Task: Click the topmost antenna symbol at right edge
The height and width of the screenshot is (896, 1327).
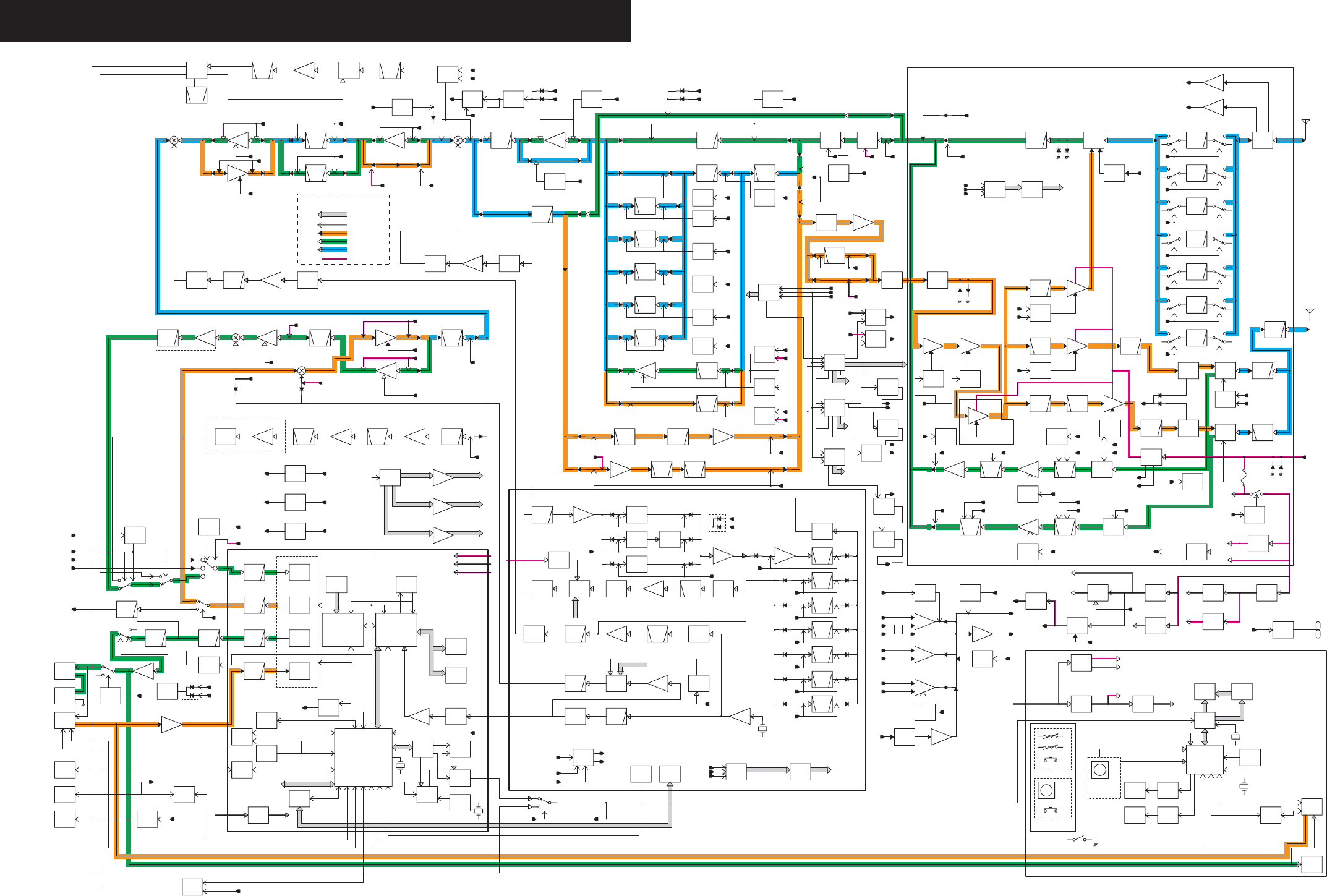Action: (x=1305, y=122)
